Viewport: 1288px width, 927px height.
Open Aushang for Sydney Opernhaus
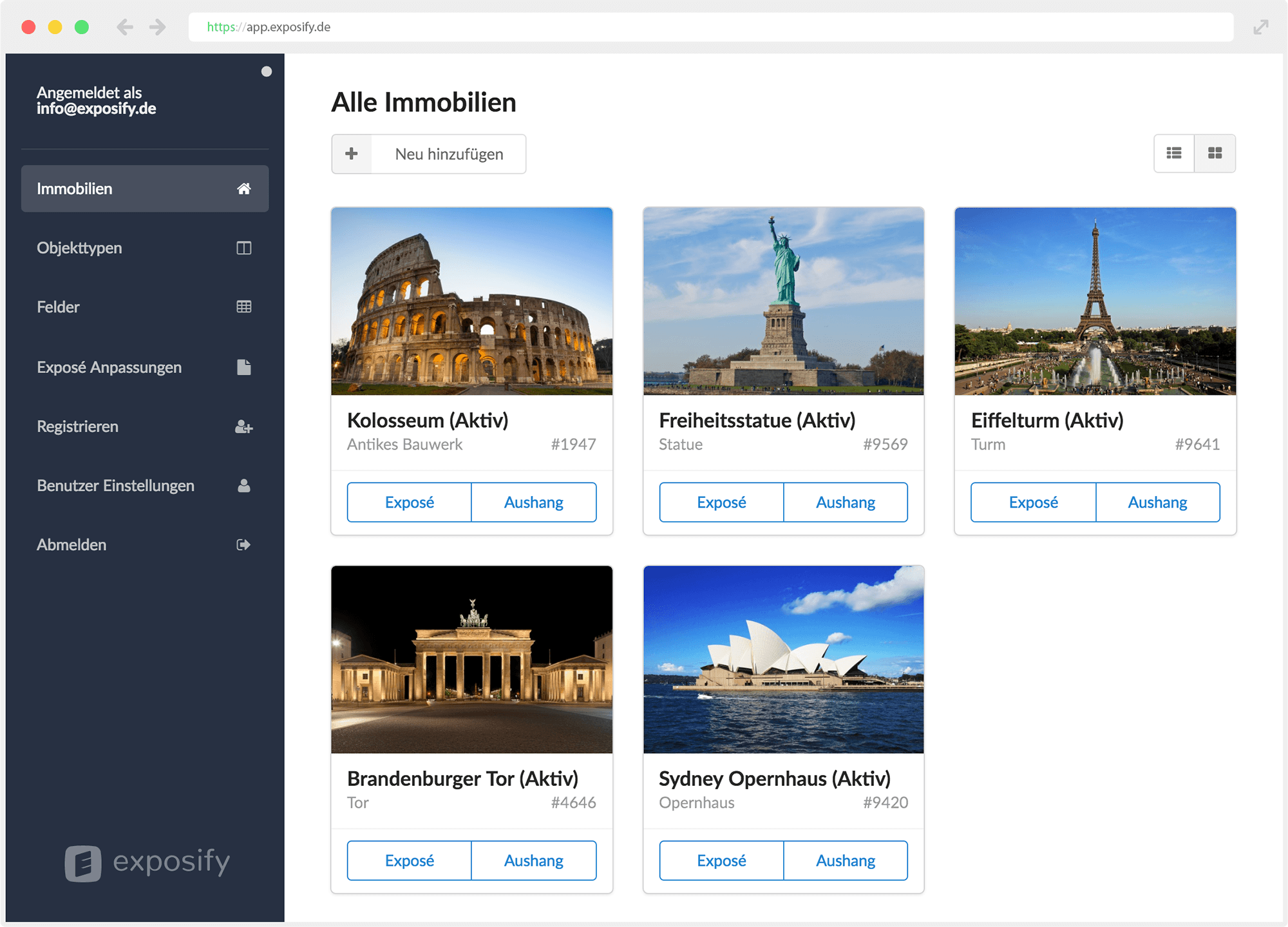click(x=846, y=861)
